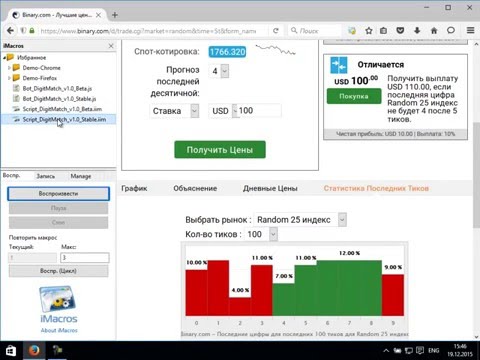Collapse the Избранное folder

coord(4,58)
